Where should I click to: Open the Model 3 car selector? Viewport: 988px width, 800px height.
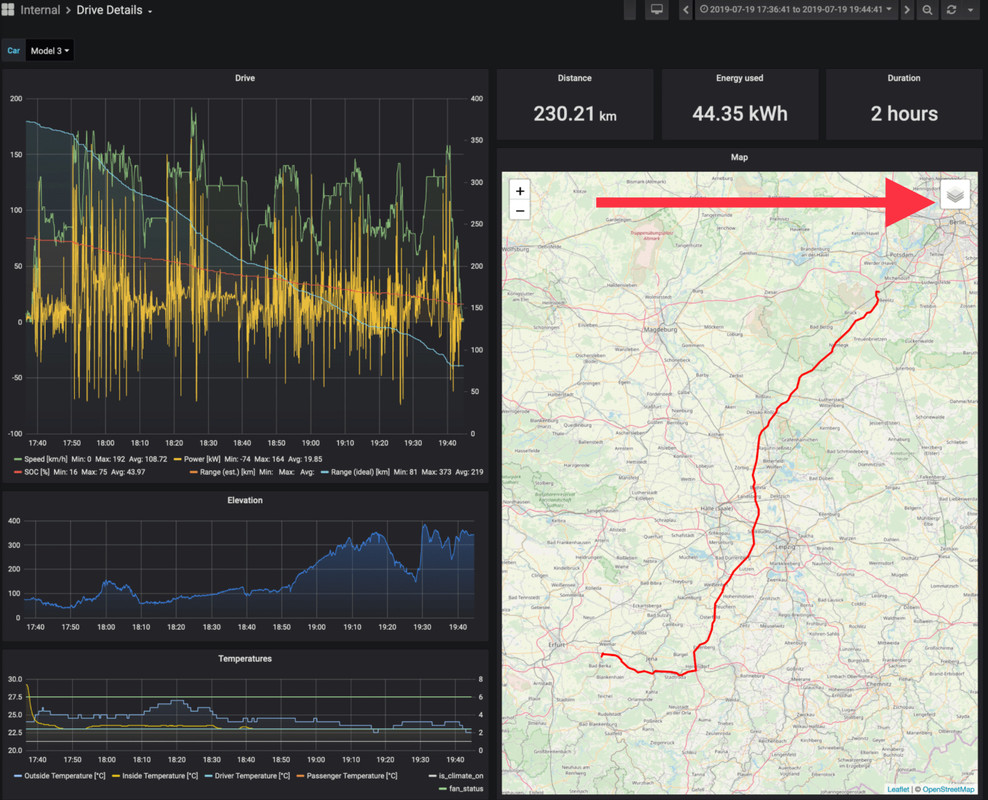(x=50, y=50)
